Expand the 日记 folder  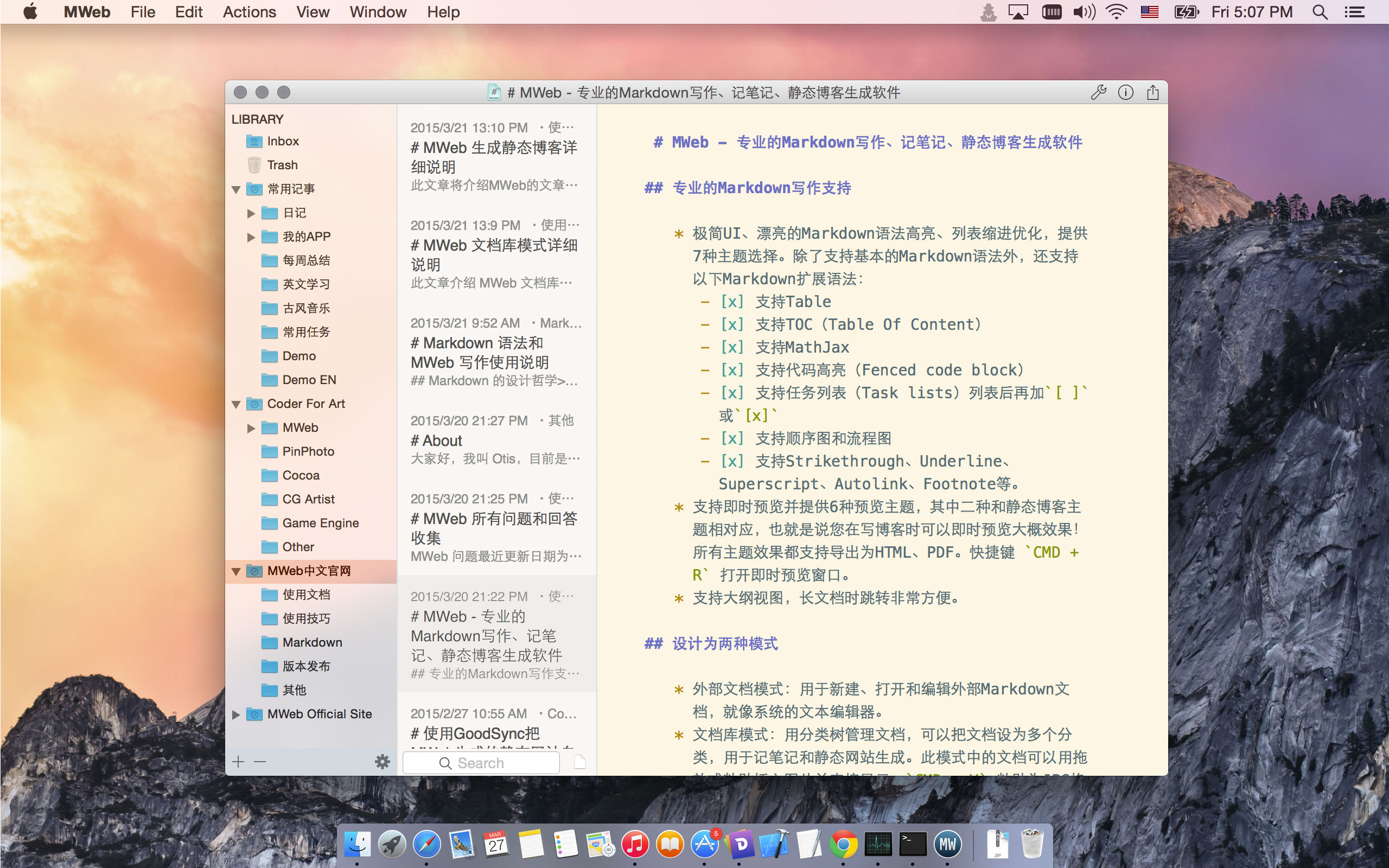[x=251, y=214]
